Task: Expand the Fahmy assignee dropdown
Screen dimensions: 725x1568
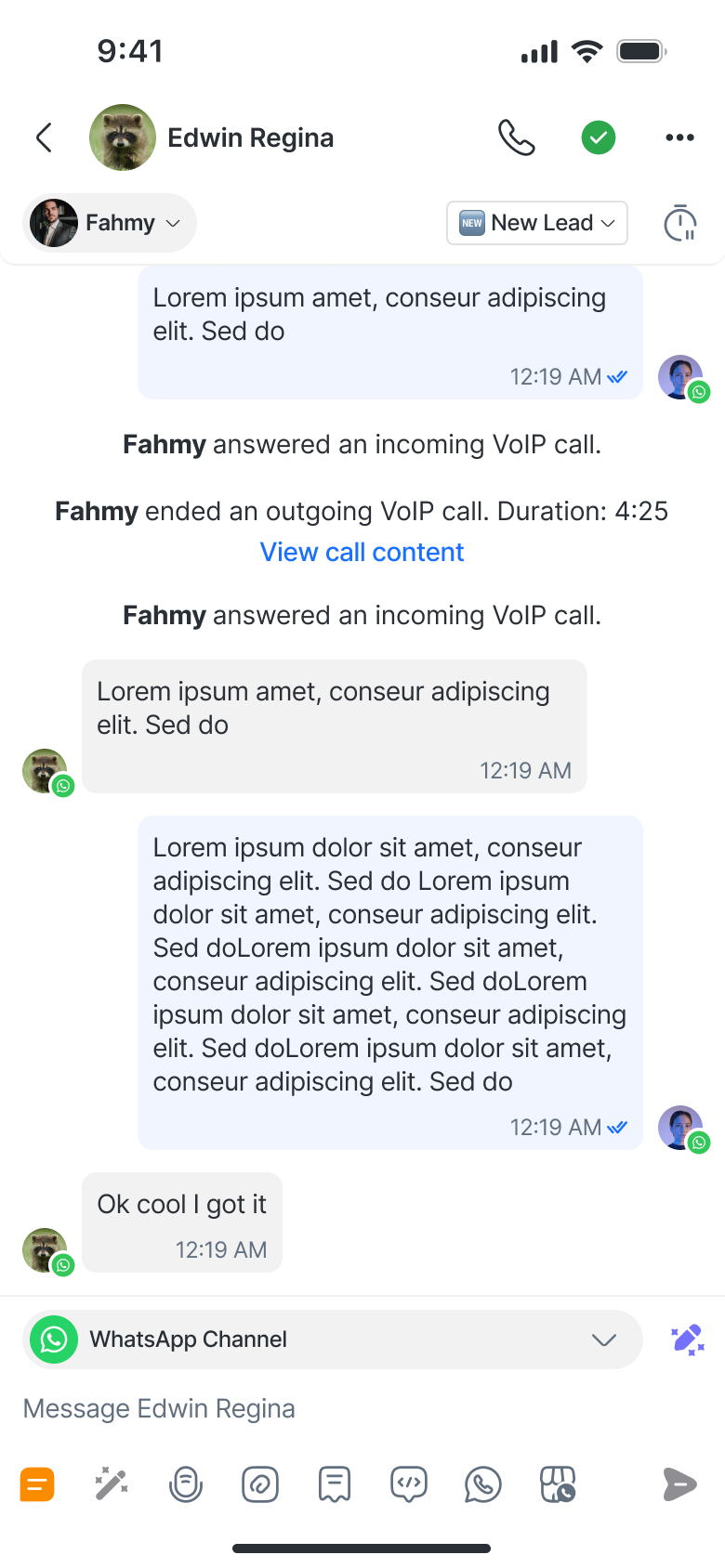Action: [x=109, y=223]
